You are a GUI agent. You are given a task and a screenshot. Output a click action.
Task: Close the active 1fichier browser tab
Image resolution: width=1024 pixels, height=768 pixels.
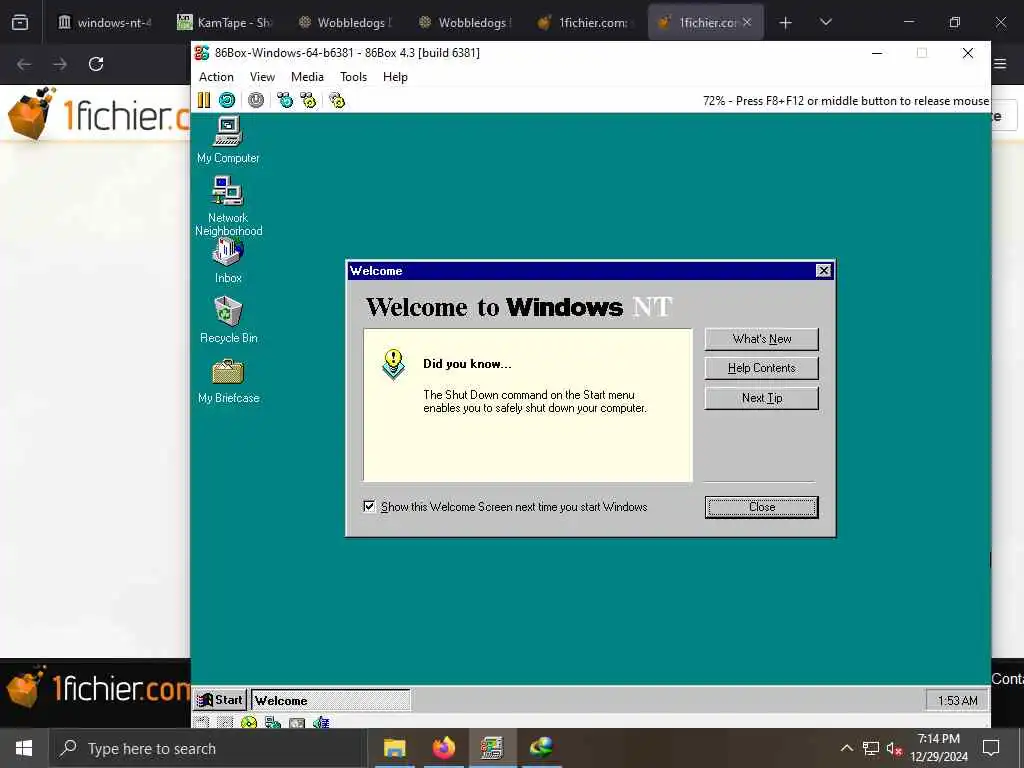[746, 22]
